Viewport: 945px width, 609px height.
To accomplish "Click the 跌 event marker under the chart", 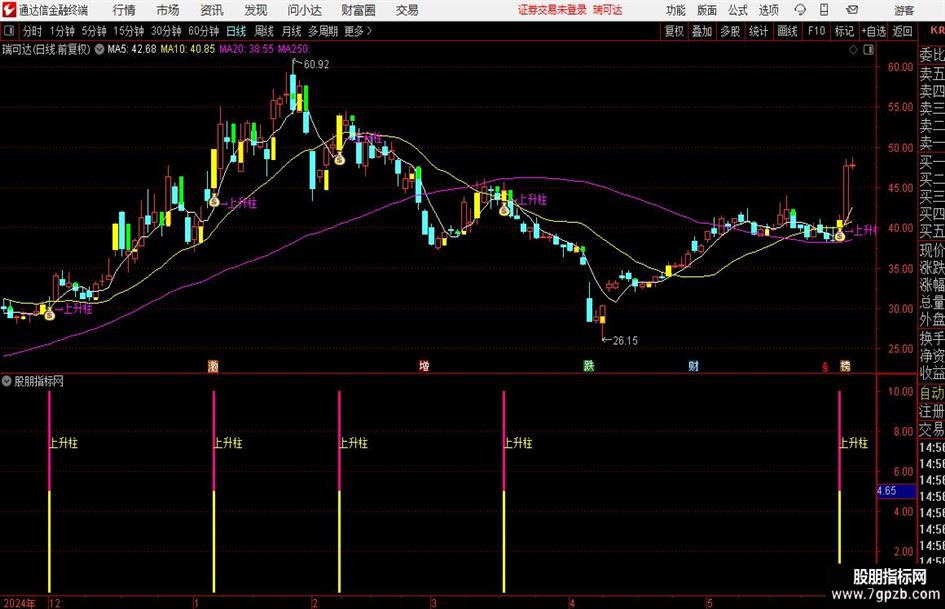I will (588, 366).
